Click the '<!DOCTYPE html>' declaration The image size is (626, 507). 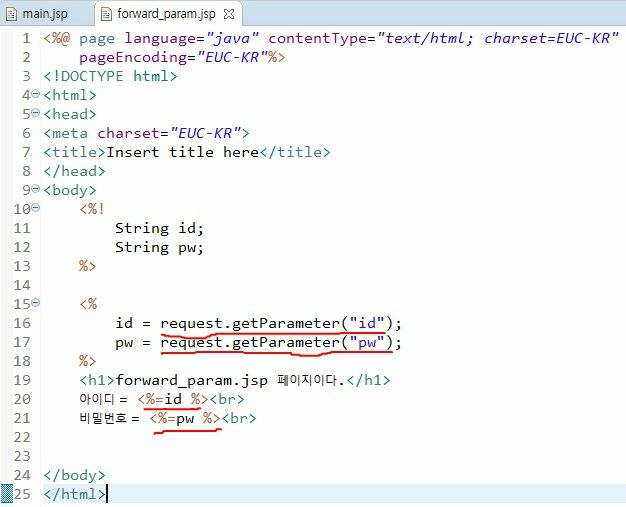[111, 76]
